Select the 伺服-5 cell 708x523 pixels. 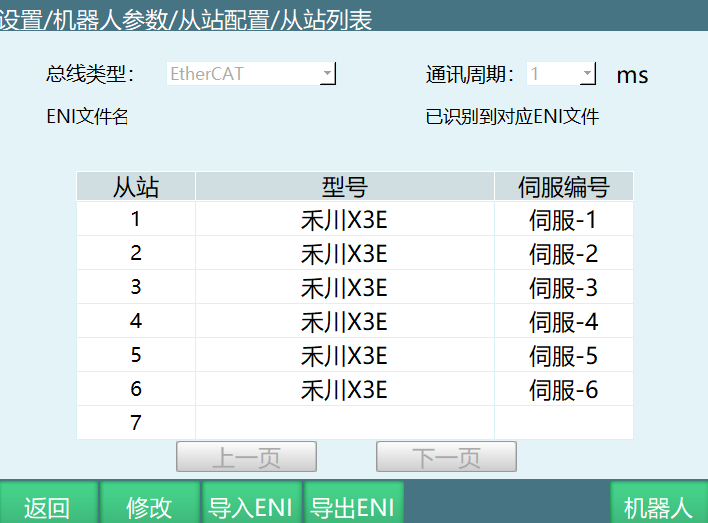point(564,355)
